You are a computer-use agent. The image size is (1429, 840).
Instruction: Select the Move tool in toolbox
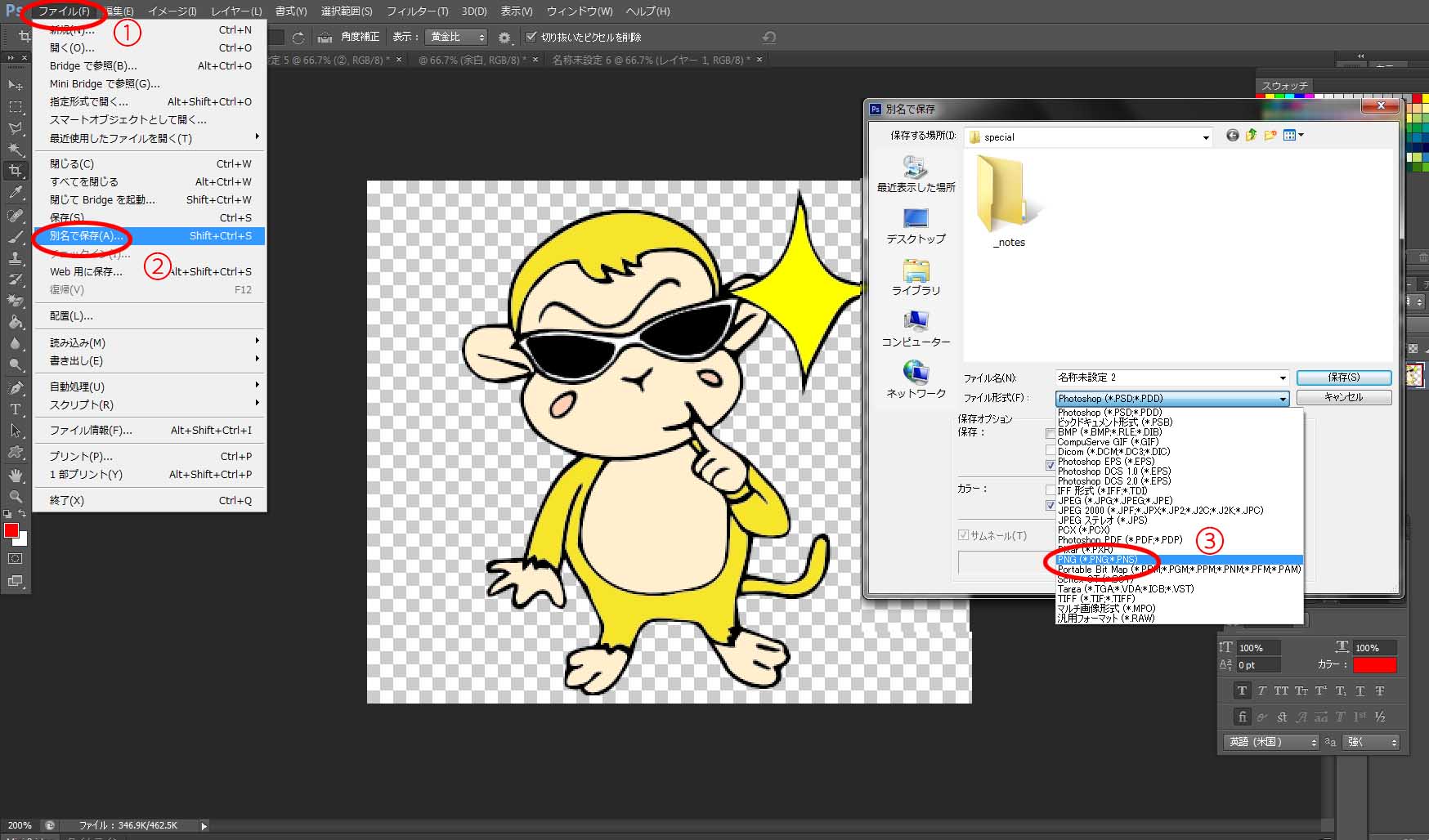click(16, 85)
